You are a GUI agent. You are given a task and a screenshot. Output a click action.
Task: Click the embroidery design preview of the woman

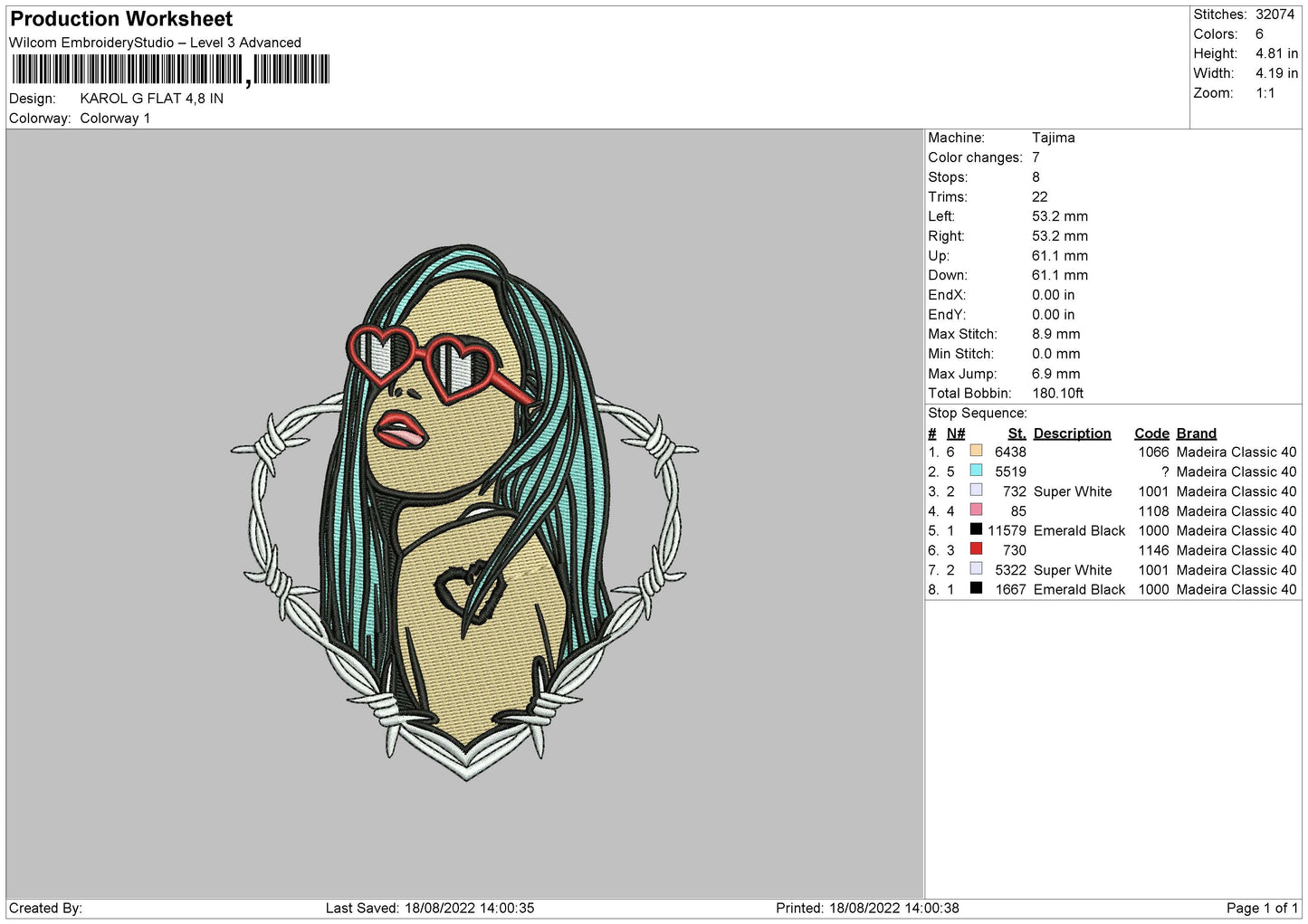pyautogui.click(x=464, y=512)
